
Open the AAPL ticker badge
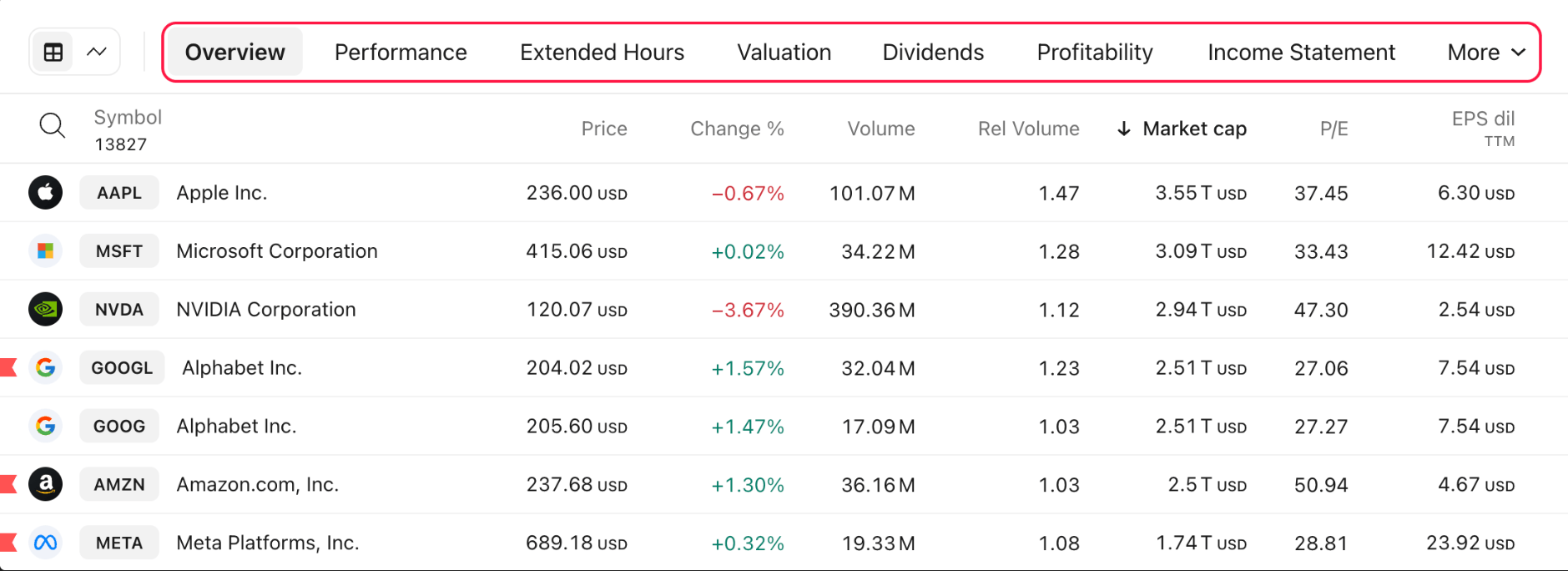point(119,193)
